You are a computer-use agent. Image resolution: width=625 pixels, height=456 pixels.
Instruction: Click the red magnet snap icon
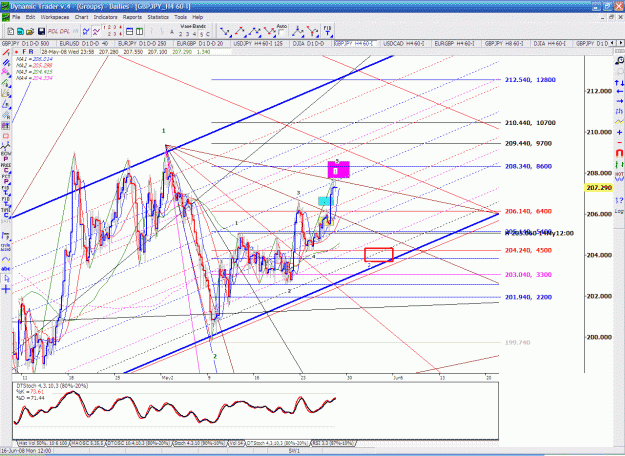(x=619, y=153)
